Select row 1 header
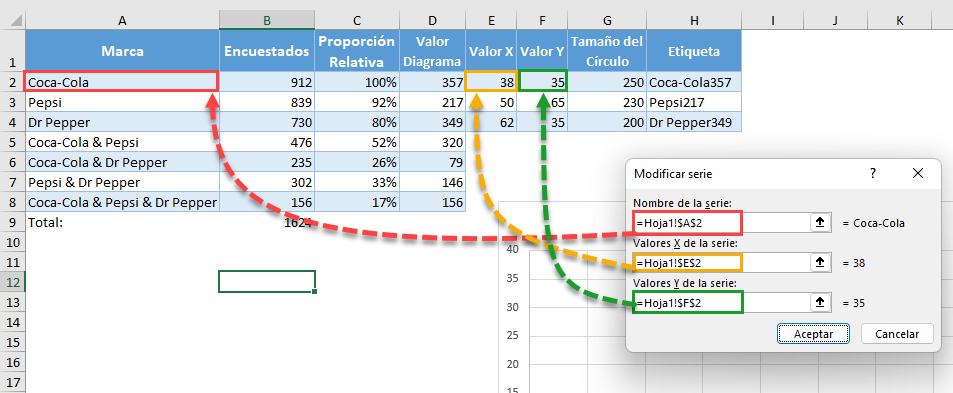 (x=12, y=50)
